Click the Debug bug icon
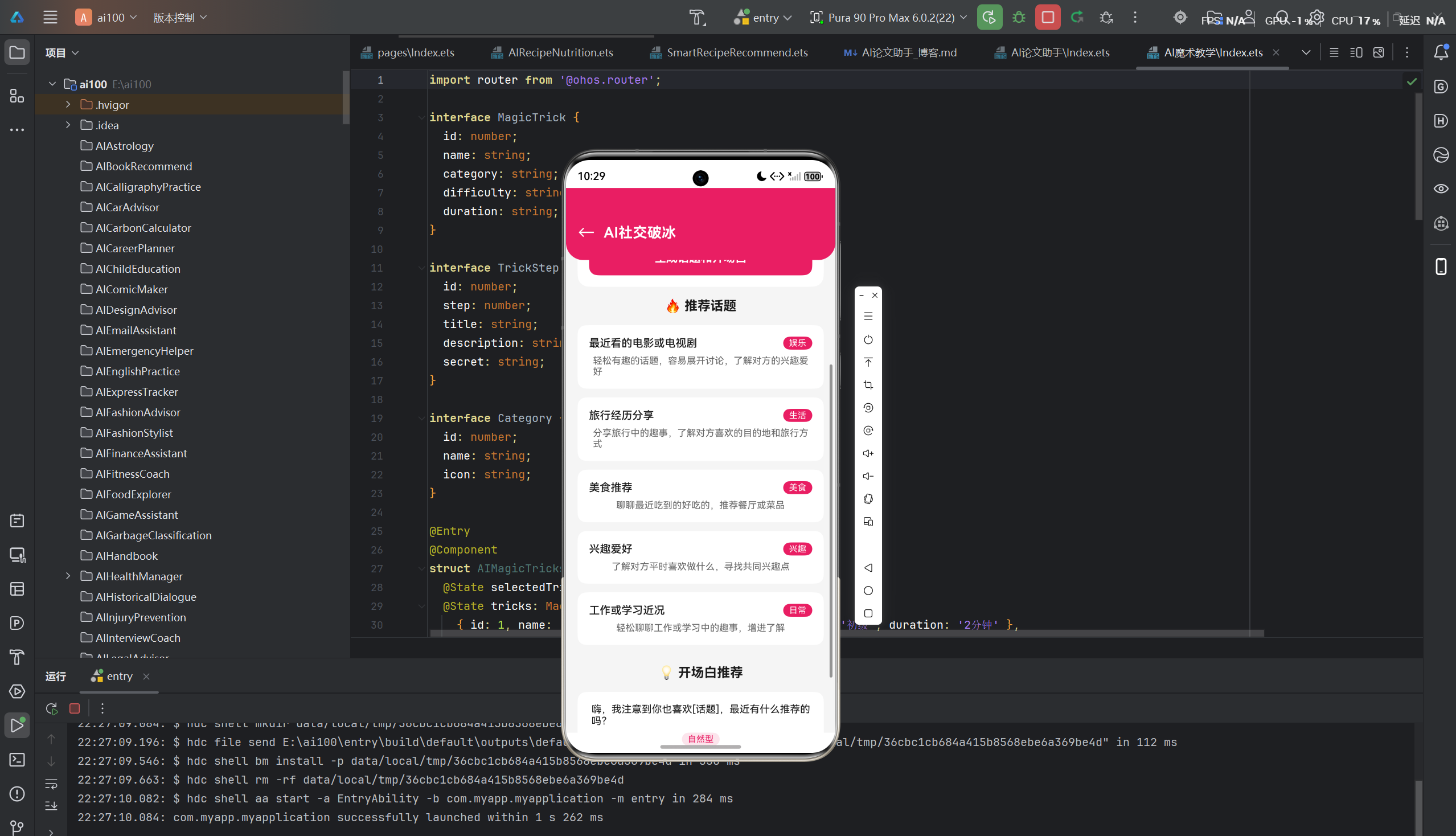 (1019, 17)
